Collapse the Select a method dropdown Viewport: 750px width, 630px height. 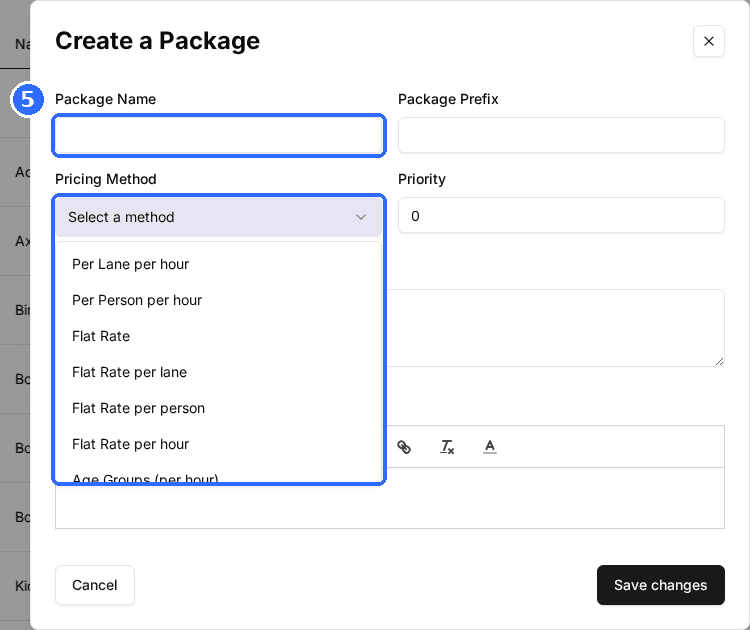click(x=219, y=217)
